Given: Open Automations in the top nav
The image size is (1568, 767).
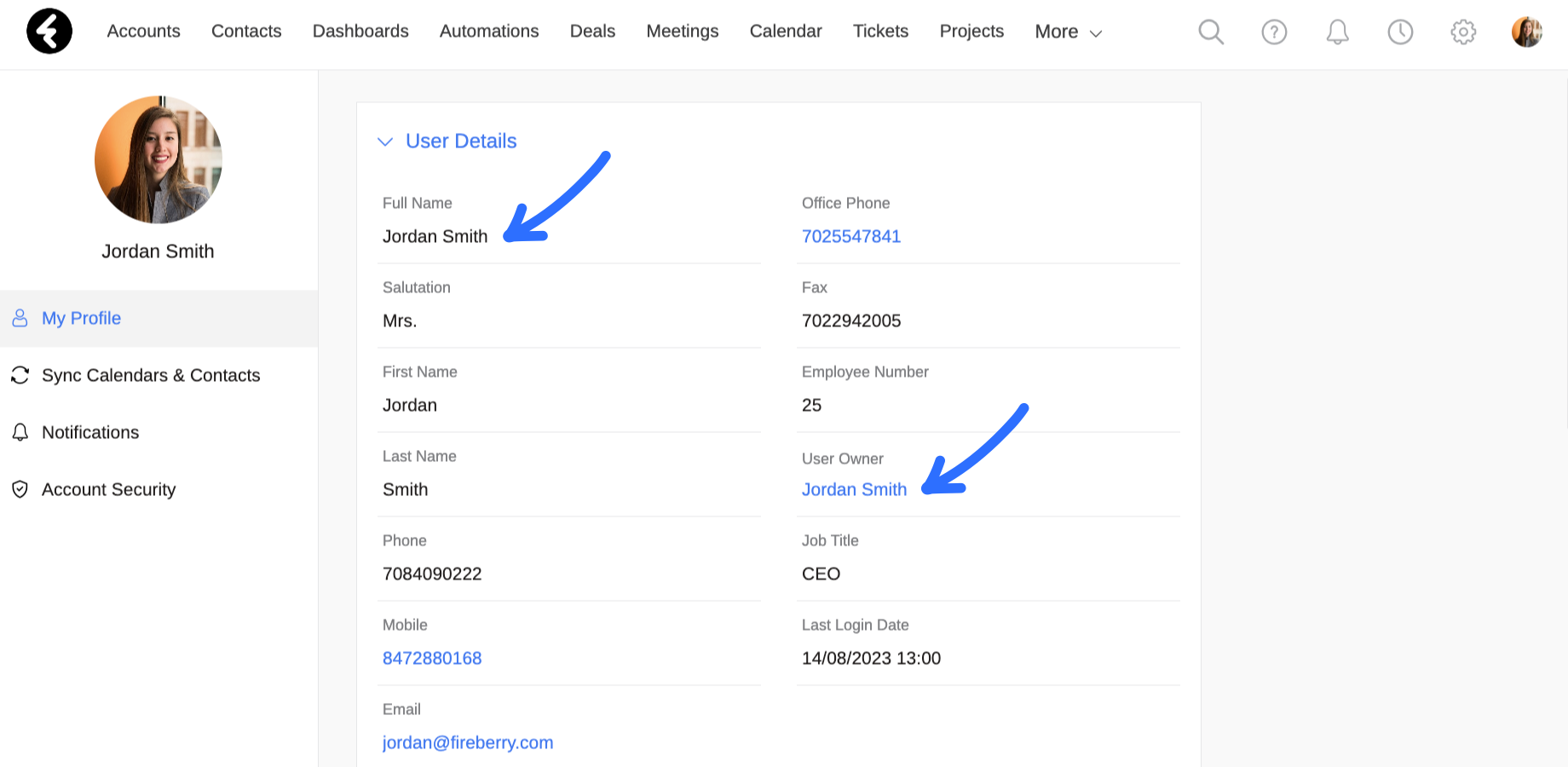Looking at the screenshot, I should (489, 31).
